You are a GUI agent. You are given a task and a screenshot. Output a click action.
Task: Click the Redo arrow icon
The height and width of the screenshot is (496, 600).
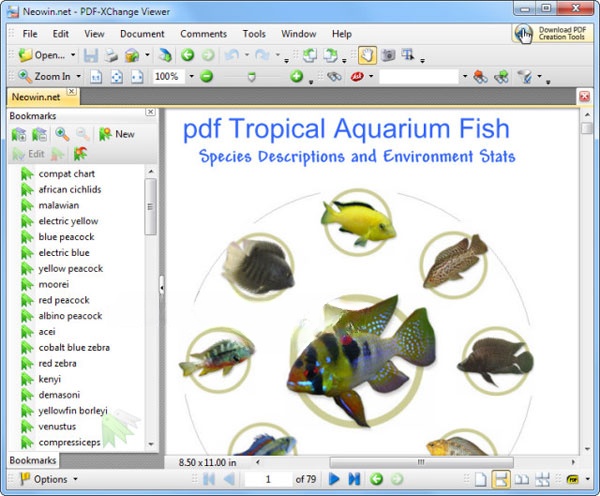tap(262, 55)
